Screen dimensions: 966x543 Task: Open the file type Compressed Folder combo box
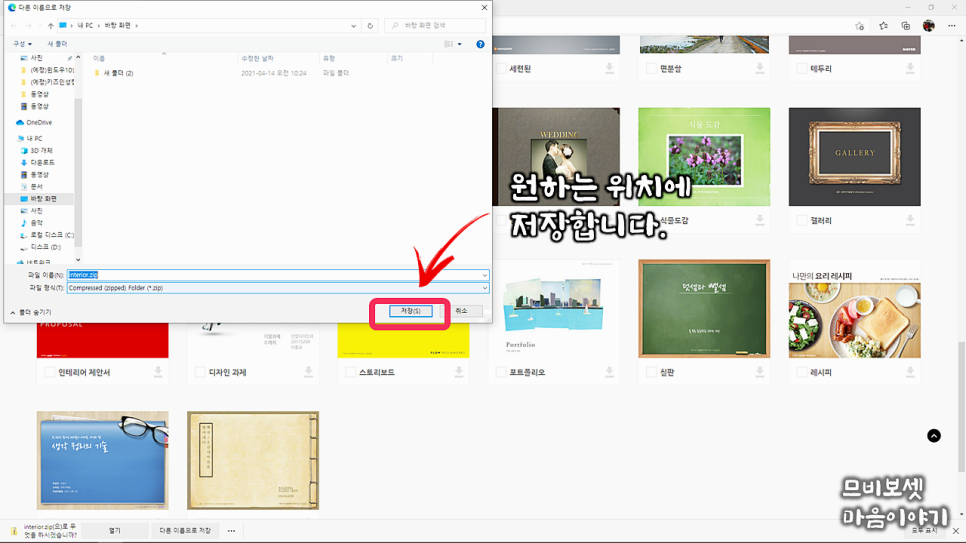278,288
